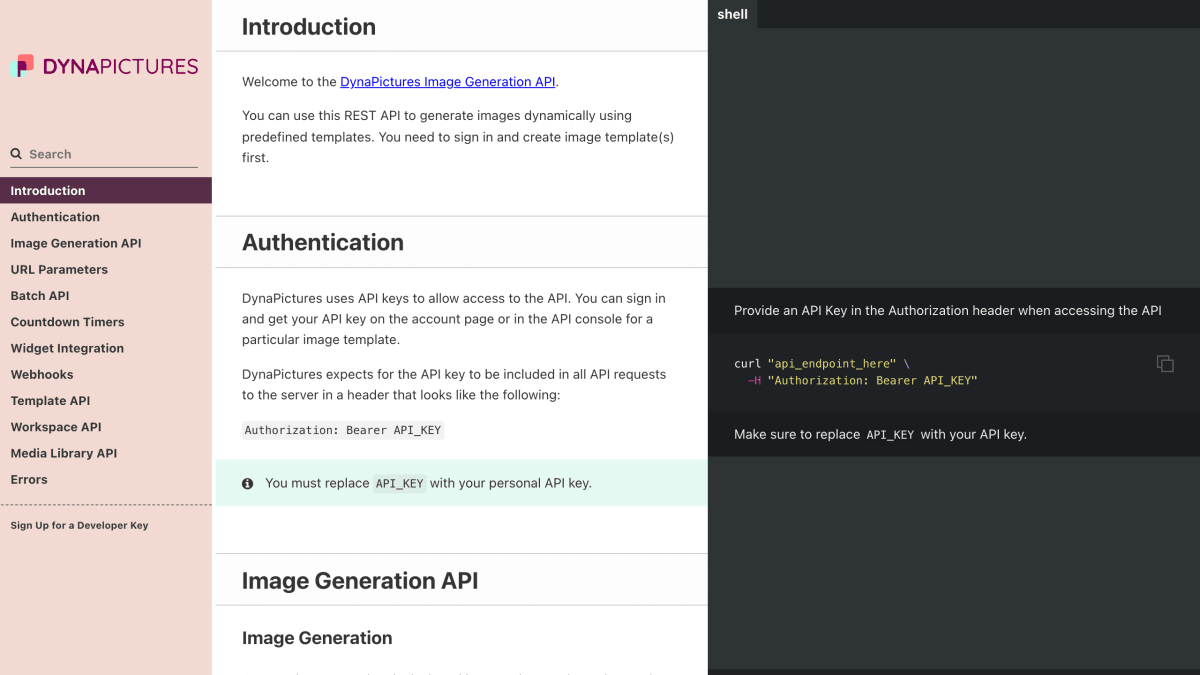
Task: Click Authorization: Bearer API_KEY inline code
Action: point(343,430)
